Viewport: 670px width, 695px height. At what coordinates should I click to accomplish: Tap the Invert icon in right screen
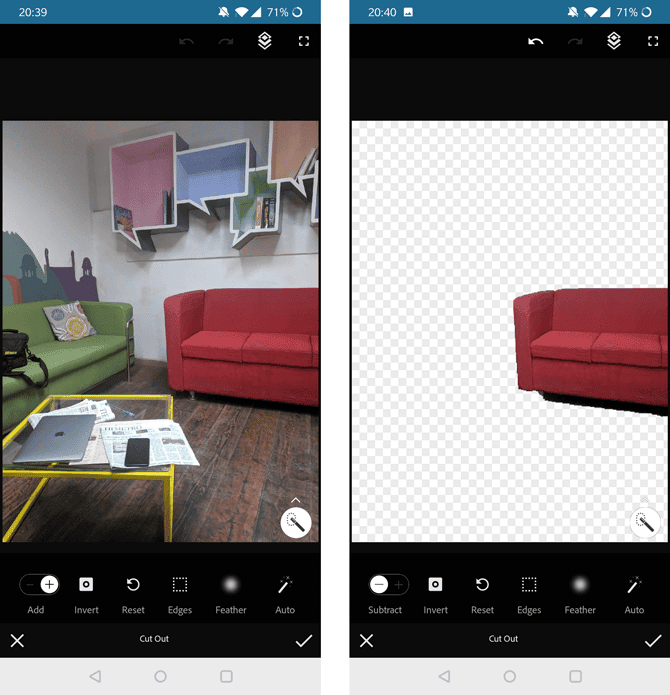click(435, 585)
